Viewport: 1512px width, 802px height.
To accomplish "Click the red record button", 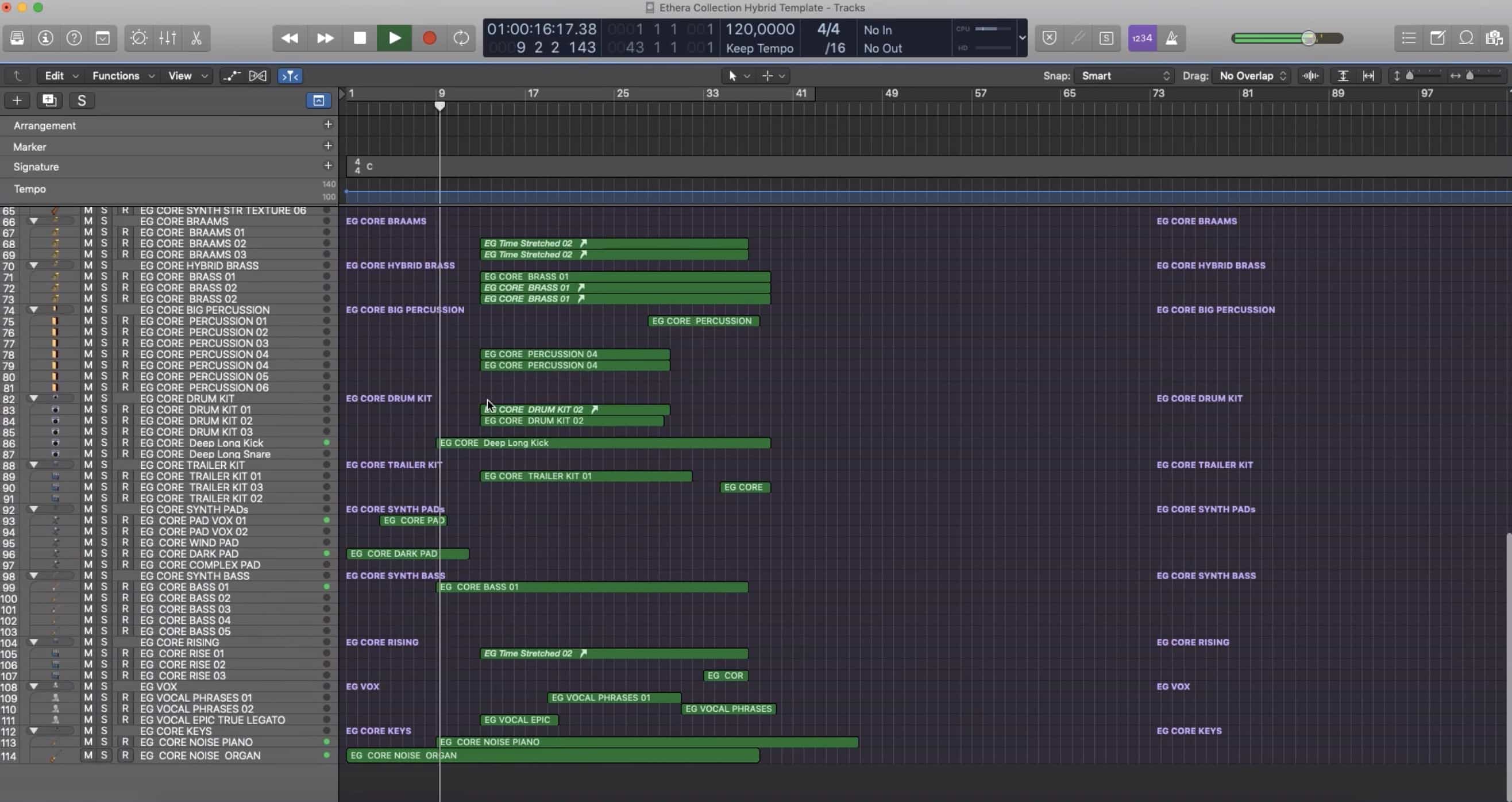I will point(429,38).
